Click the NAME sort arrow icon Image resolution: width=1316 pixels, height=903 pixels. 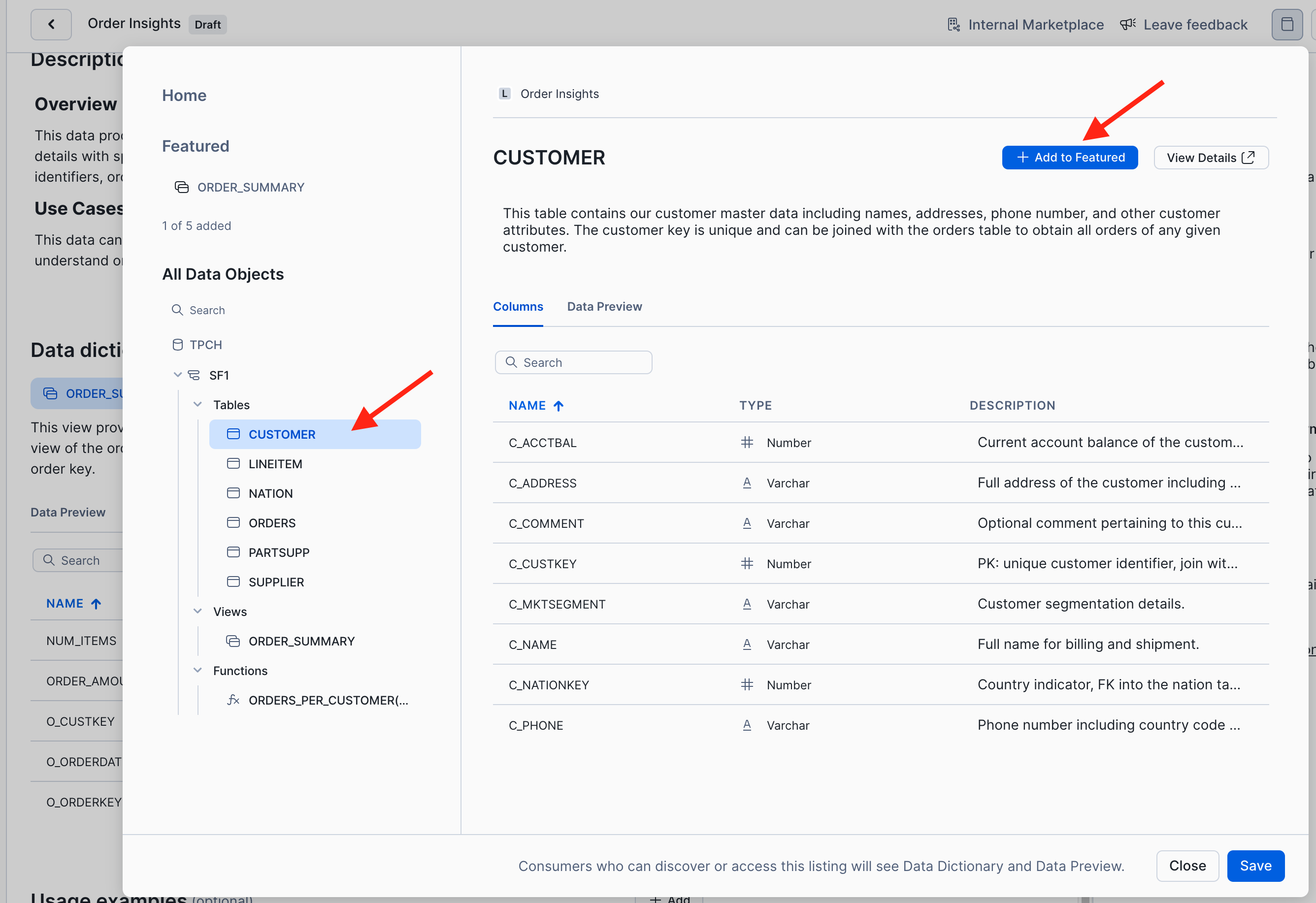point(559,405)
